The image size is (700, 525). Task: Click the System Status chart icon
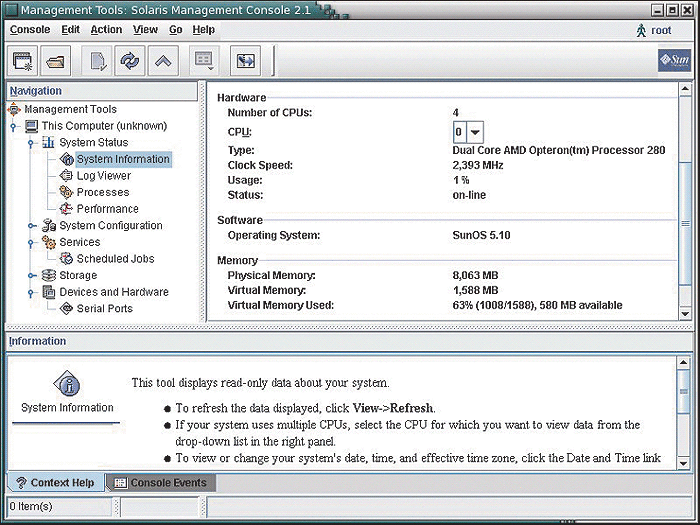(48, 142)
